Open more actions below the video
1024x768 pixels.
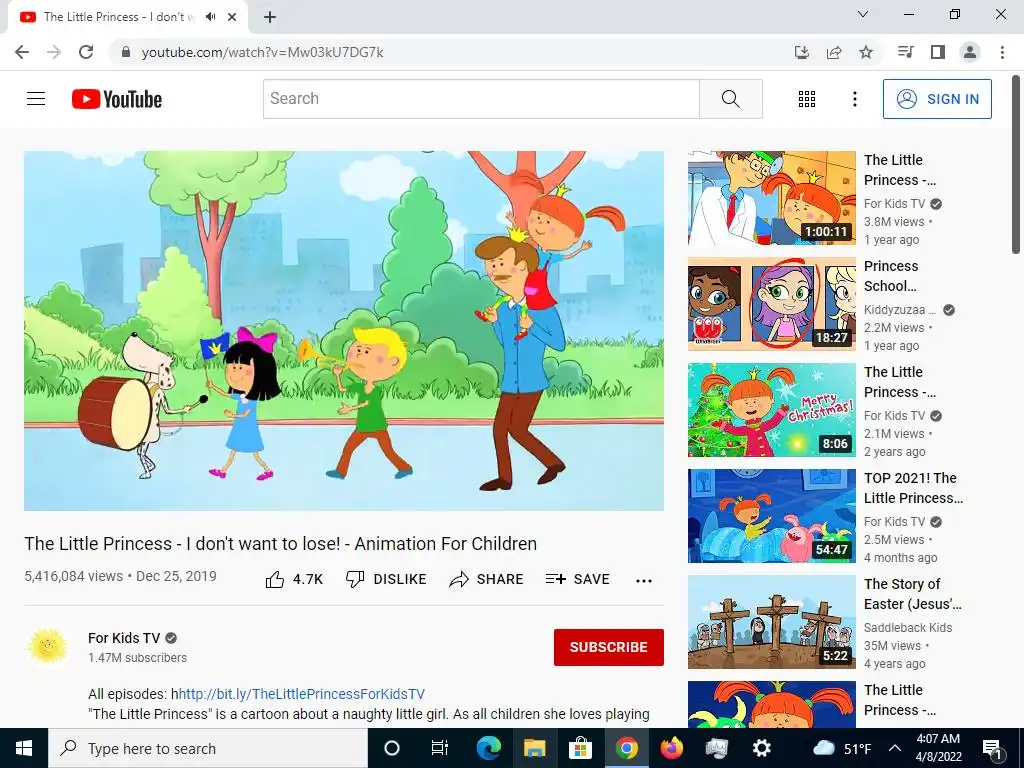644,581
